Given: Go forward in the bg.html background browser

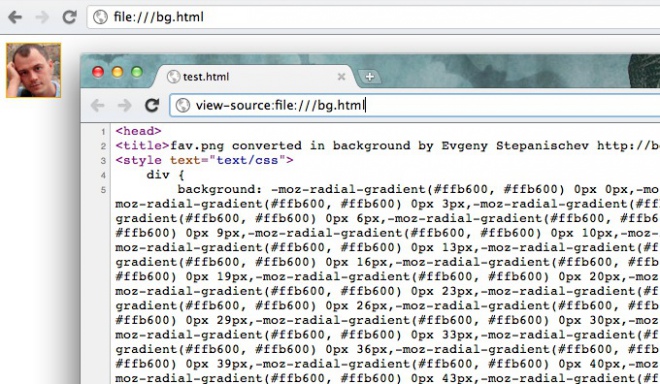Looking at the screenshot, I should (x=42, y=17).
